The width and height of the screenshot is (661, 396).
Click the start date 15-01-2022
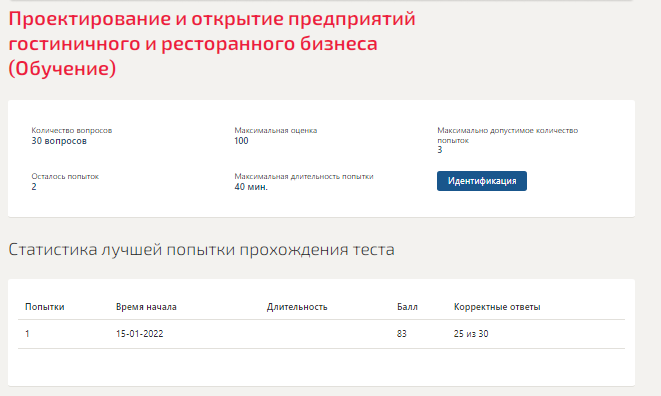[140, 334]
